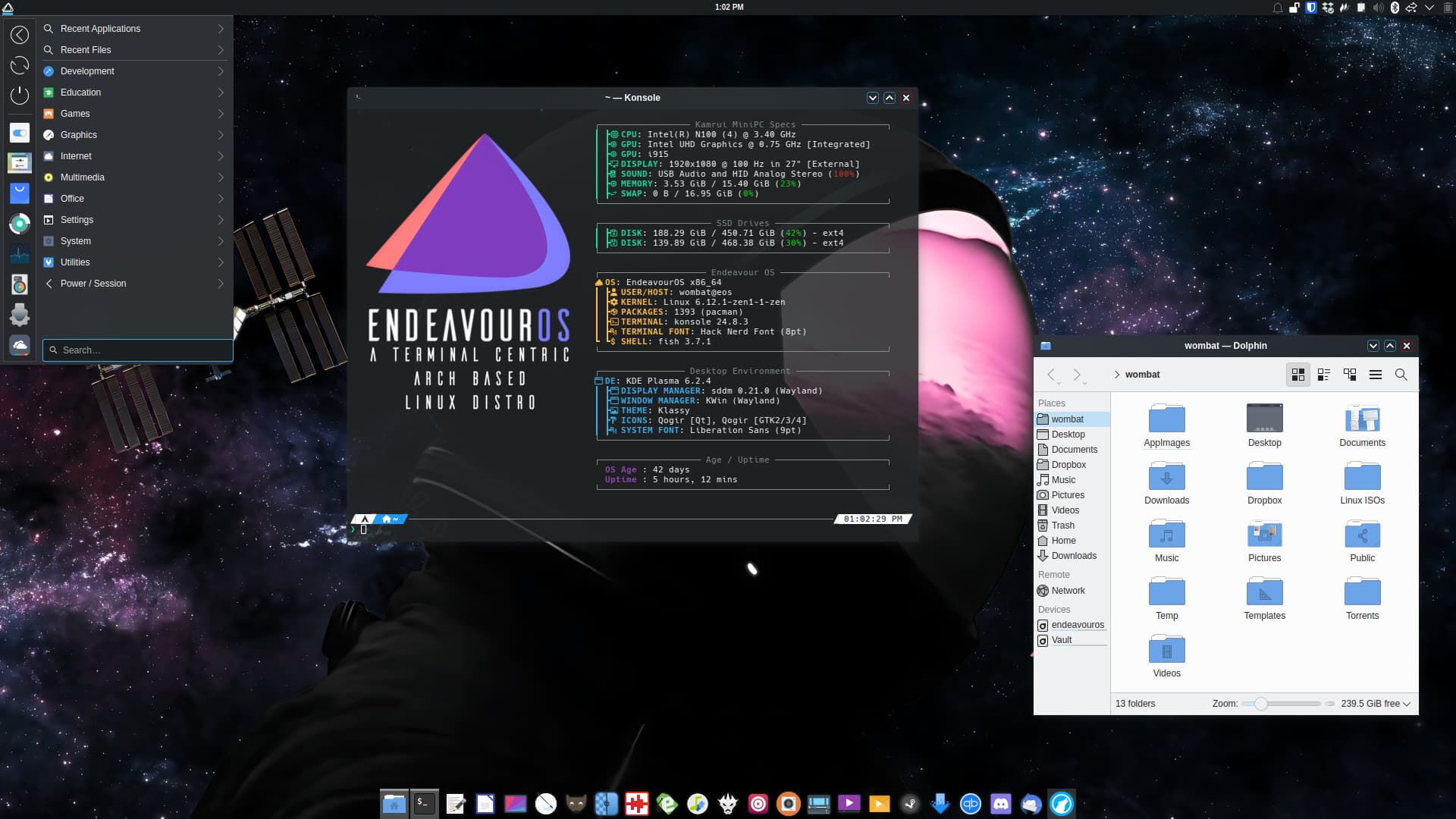The image size is (1456, 819).
Task: Expand hidden system tray icons arrow
Action: [x=1429, y=8]
